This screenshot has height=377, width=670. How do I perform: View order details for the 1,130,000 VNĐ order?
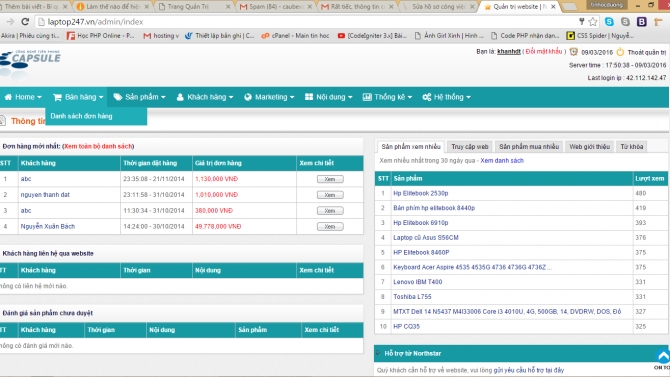point(330,179)
